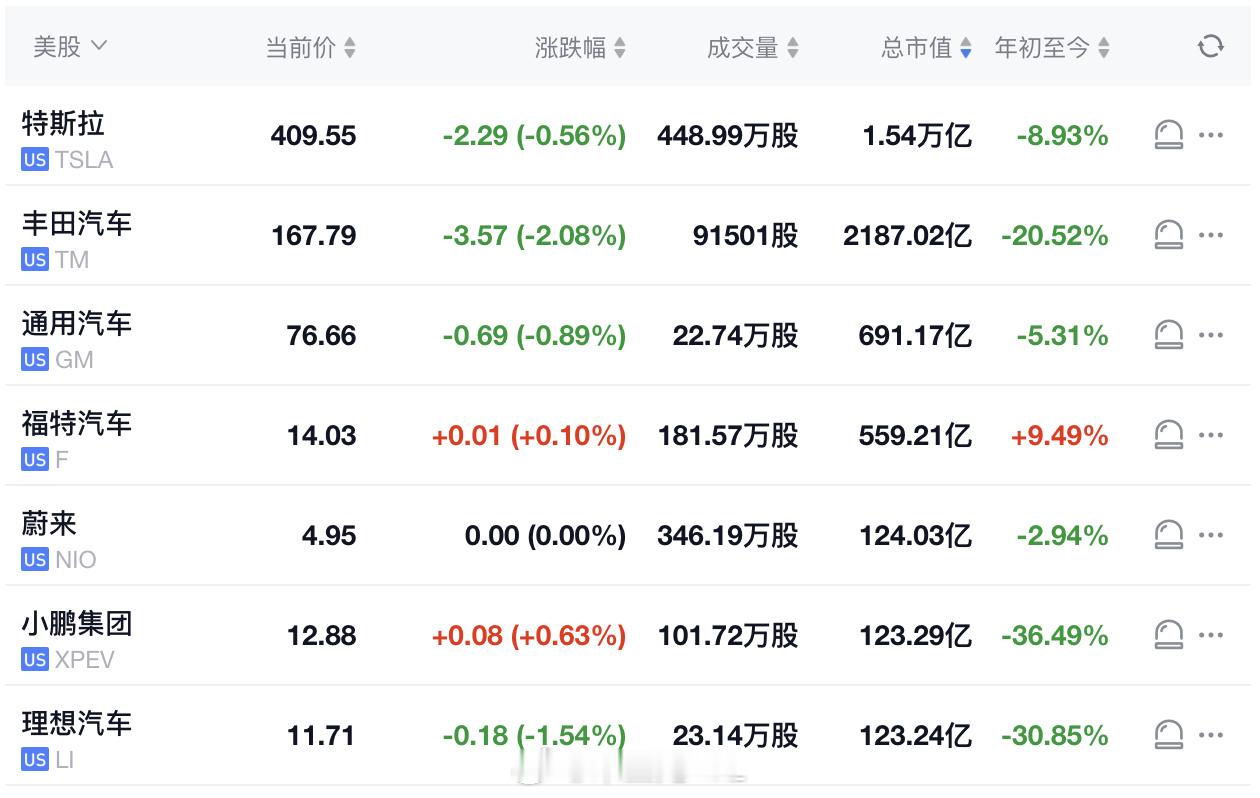Set an alert bell for 通用汽车 GM
This screenshot has width=1260, height=798.
pos(1168,335)
